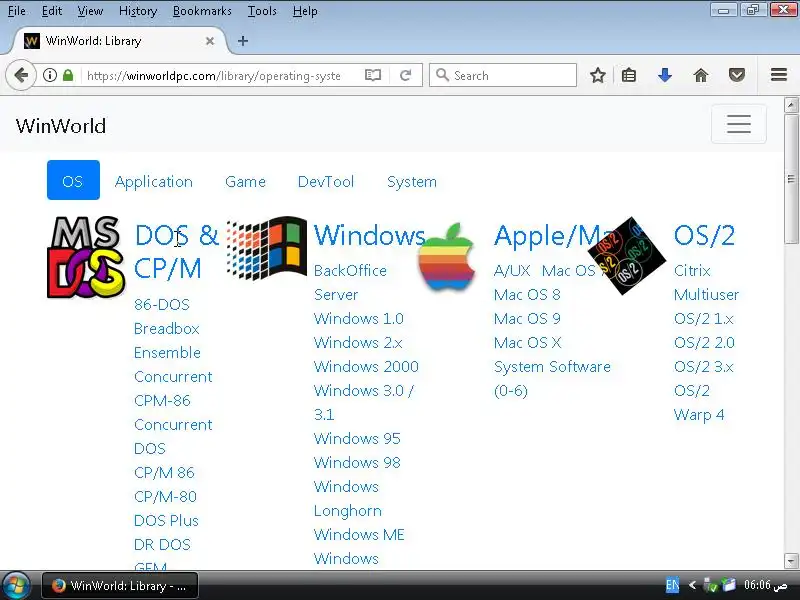
Task: Open the Downloads arrow panel
Action: tap(664, 76)
